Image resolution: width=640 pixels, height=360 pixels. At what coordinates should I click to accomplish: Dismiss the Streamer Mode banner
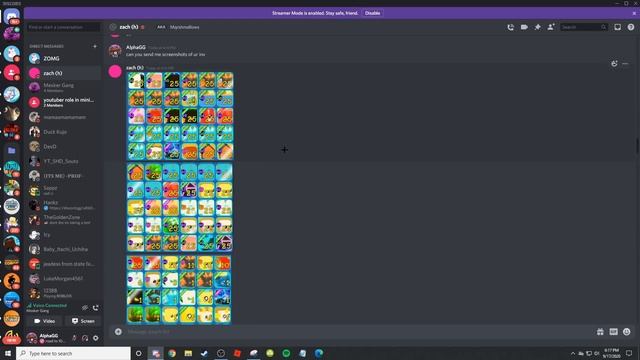pyautogui.click(x=634, y=13)
